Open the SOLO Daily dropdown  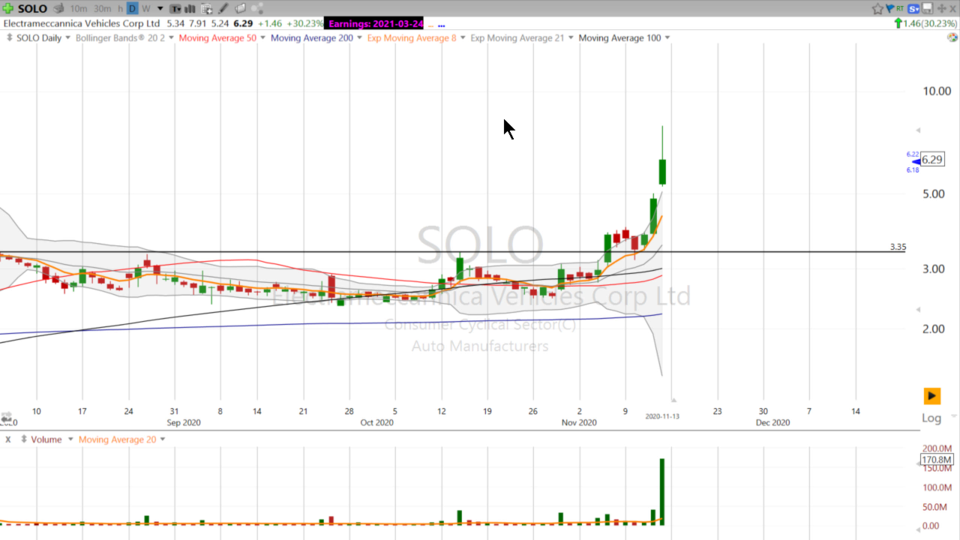click(x=67, y=38)
